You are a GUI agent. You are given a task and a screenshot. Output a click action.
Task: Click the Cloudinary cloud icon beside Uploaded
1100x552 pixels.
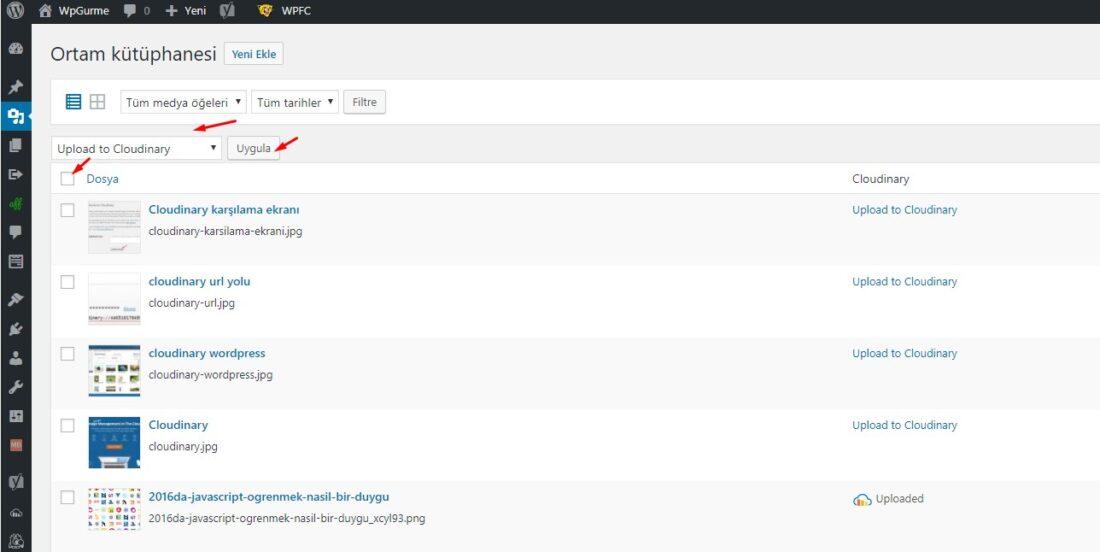862,499
